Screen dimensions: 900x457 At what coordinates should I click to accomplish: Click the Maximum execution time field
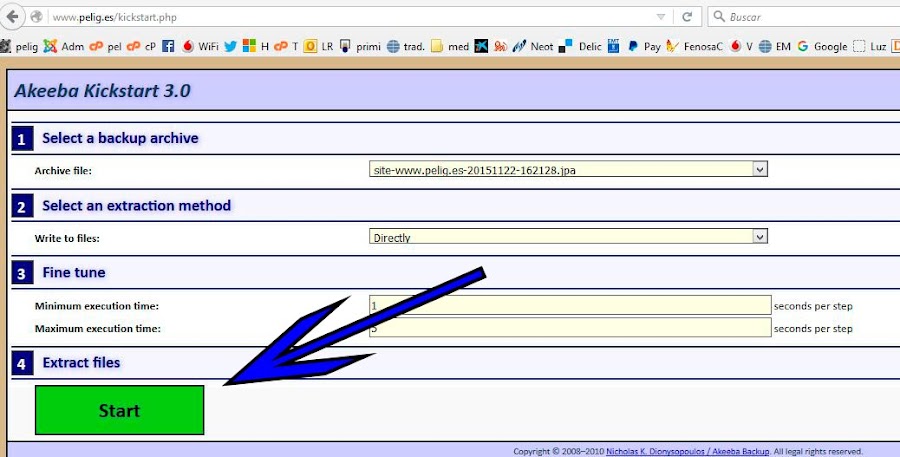tap(570, 328)
